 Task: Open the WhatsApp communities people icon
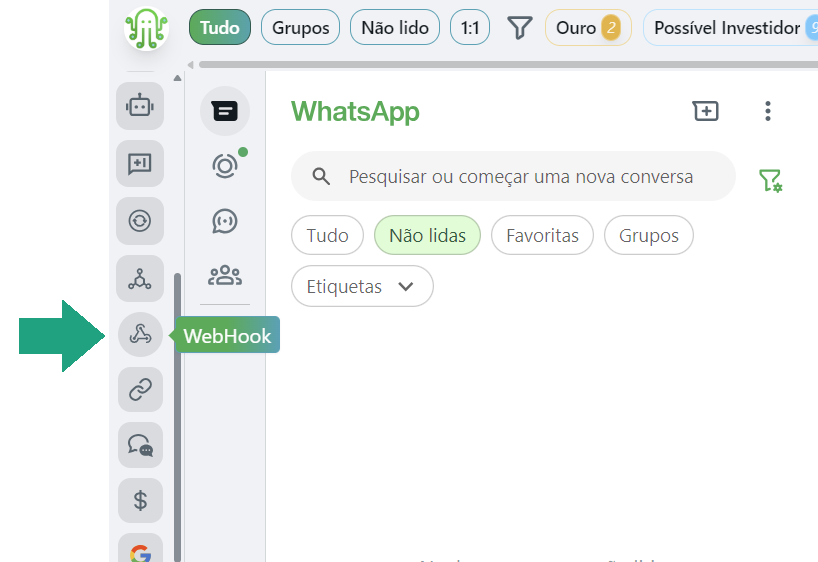pyautogui.click(x=225, y=275)
